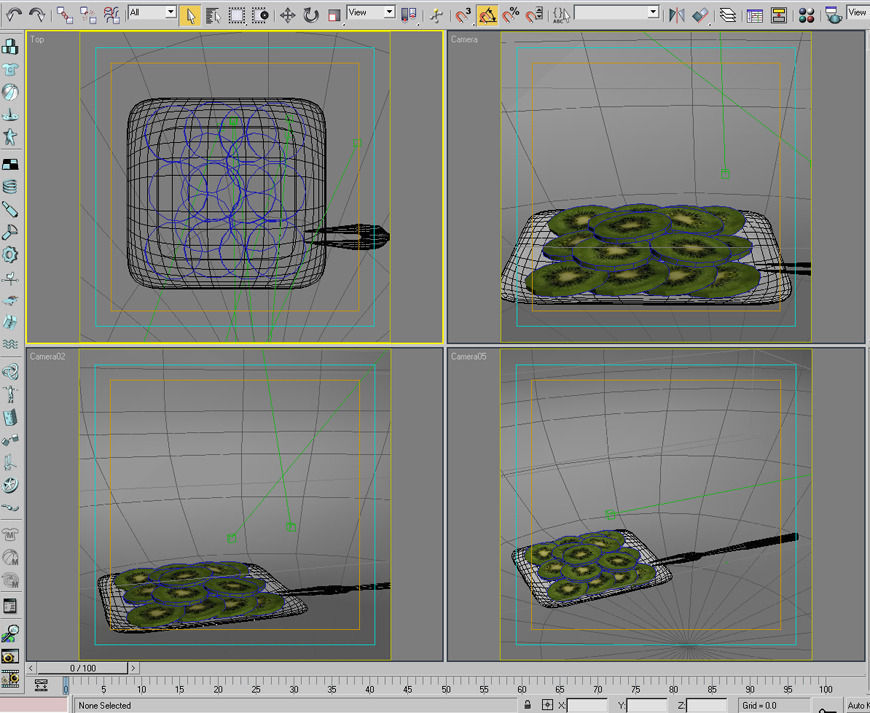Open the Curve Editor icon
The image size is (870, 713).
[755, 15]
